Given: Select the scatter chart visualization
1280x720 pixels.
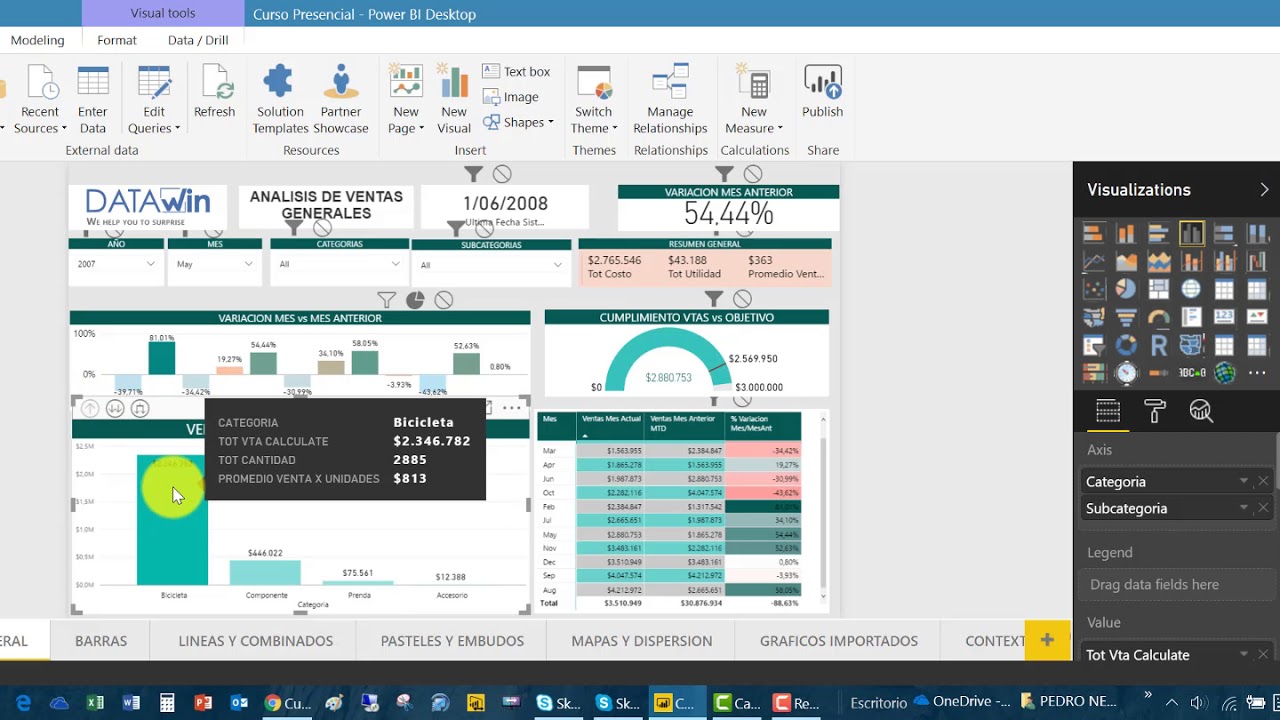Looking at the screenshot, I should (1093, 289).
